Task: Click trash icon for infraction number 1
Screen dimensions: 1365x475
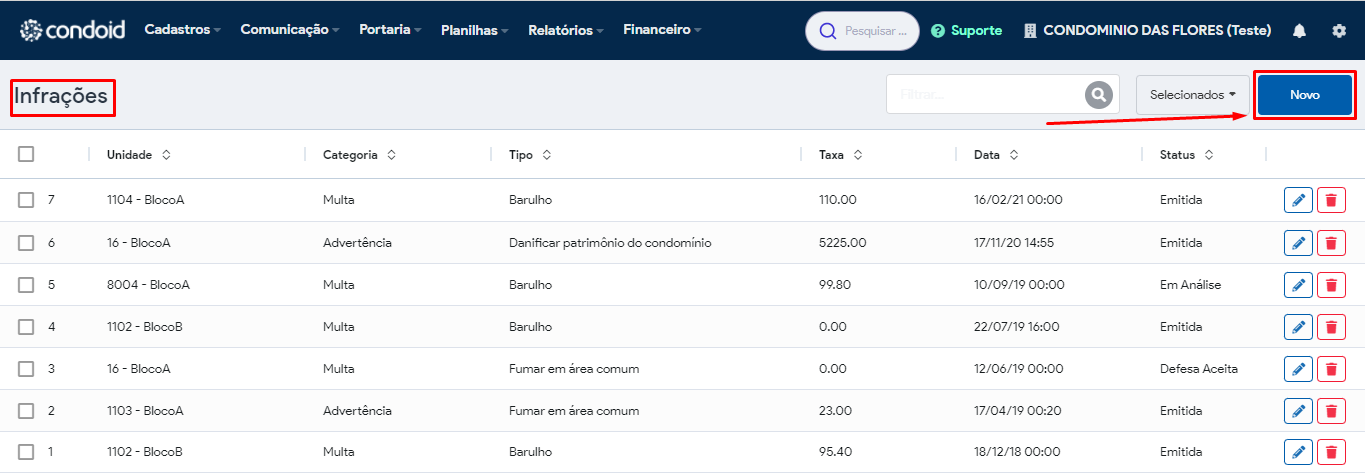Action: pos(1331,452)
